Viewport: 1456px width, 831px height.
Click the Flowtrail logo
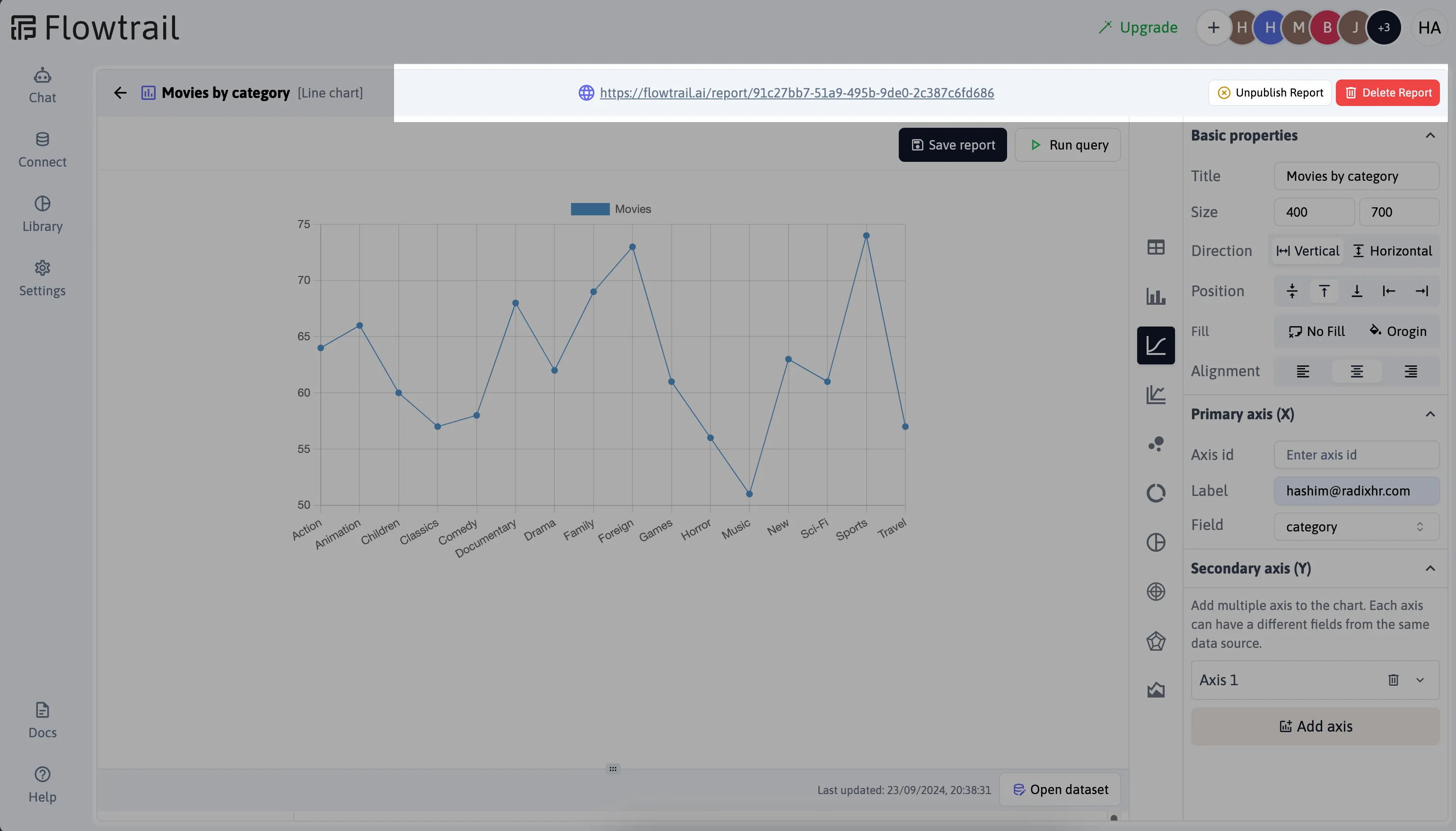[95, 27]
